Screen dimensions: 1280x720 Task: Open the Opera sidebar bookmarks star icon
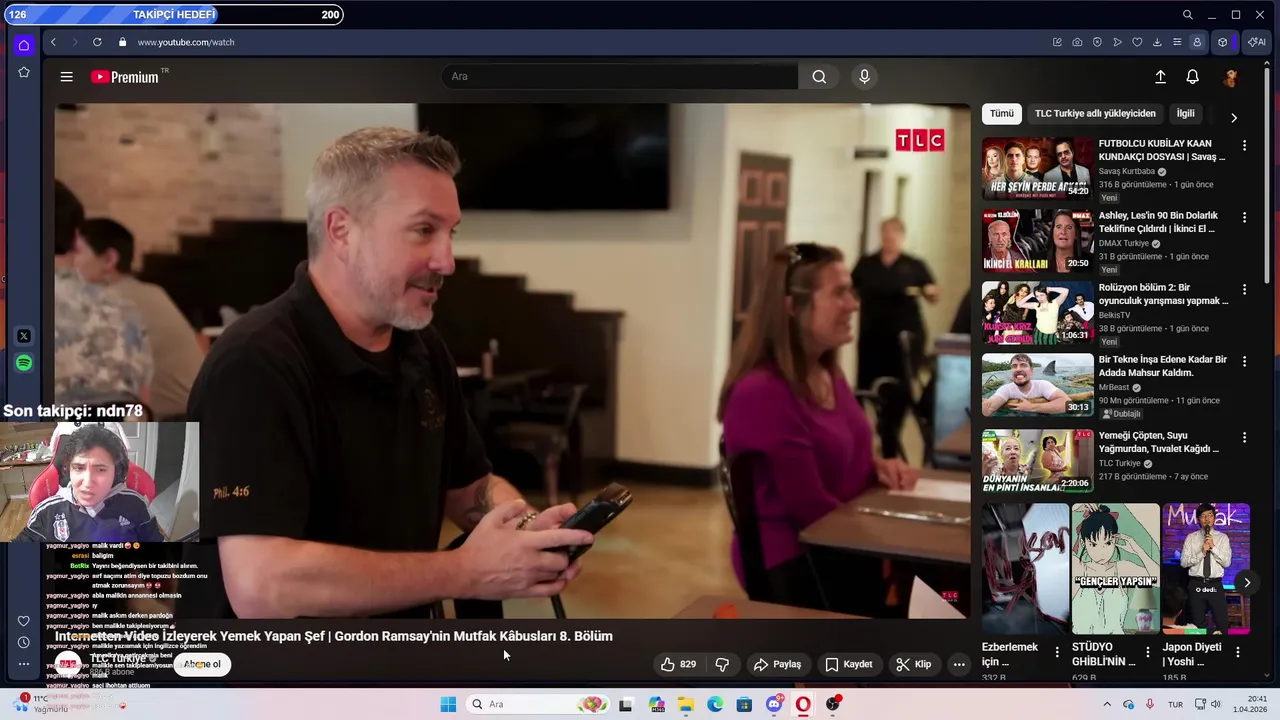(24, 72)
